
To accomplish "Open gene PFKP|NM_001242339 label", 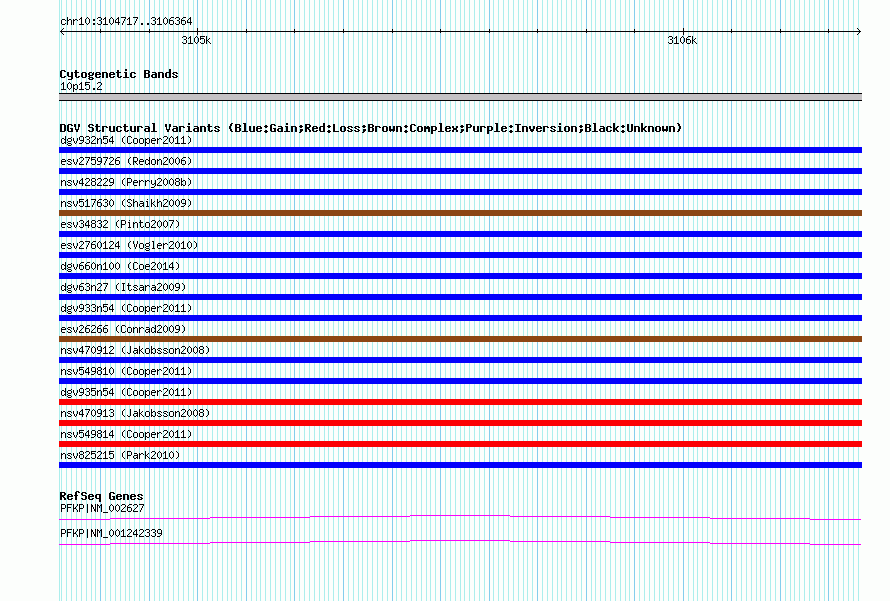I will [111, 533].
